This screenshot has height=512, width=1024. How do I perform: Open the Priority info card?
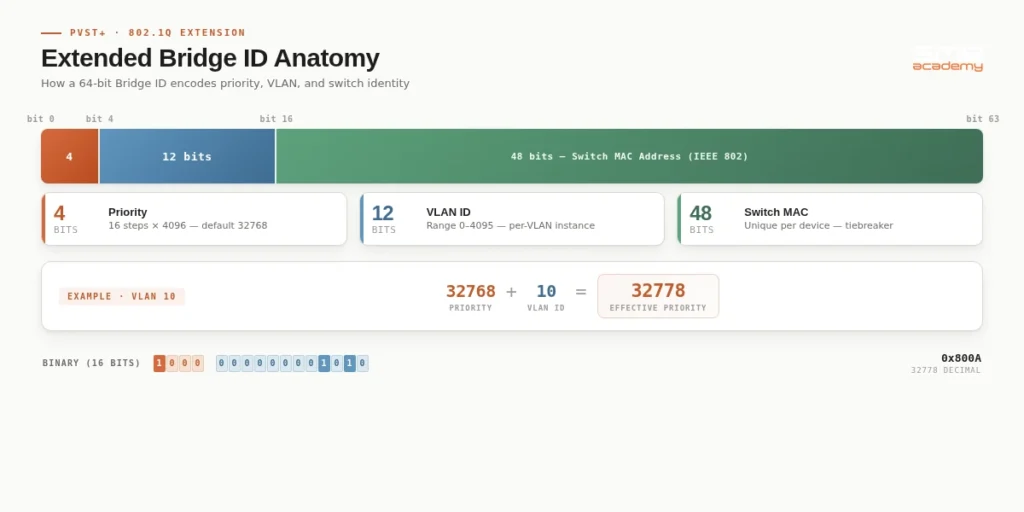pyautogui.click(x=194, y=219)
